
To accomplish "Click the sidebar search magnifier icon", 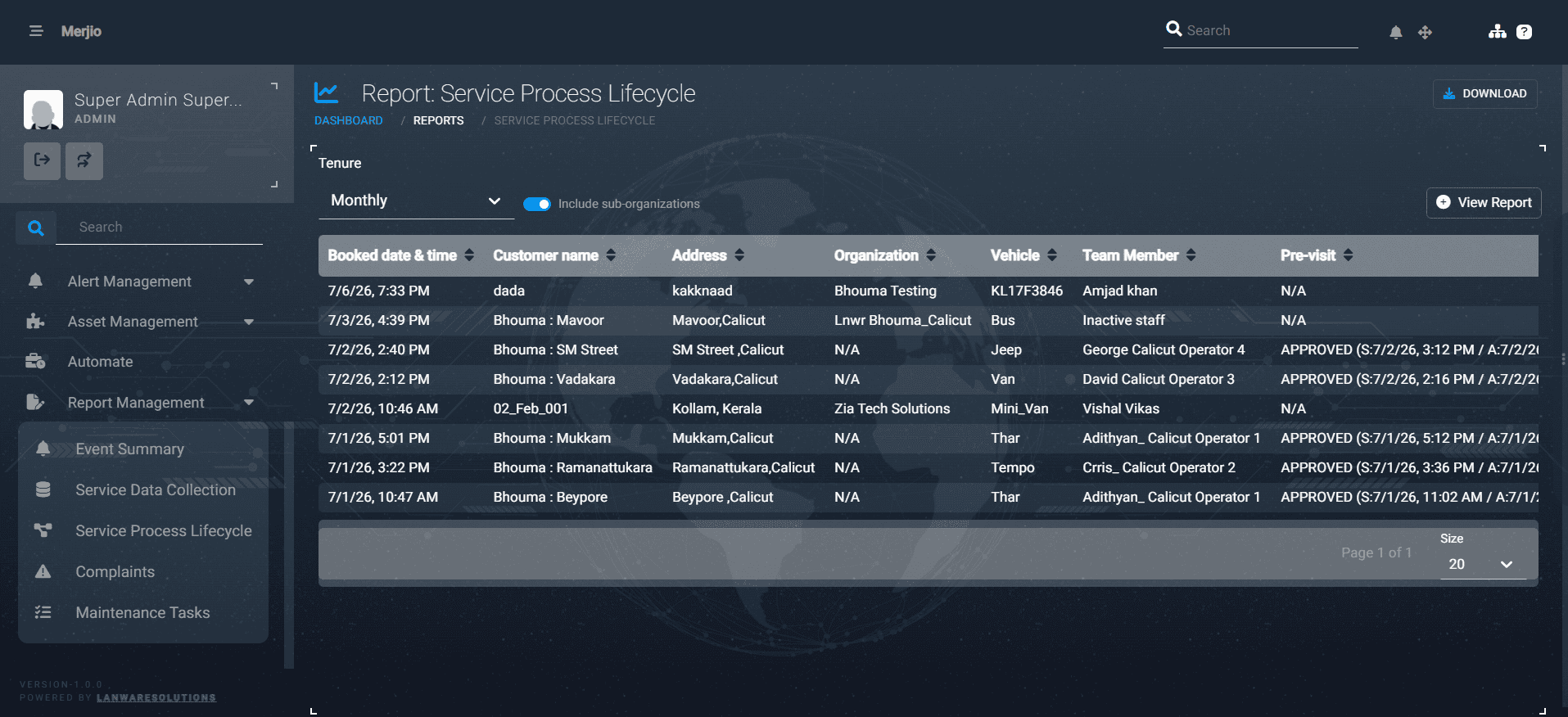I will (x=36, y=228).
